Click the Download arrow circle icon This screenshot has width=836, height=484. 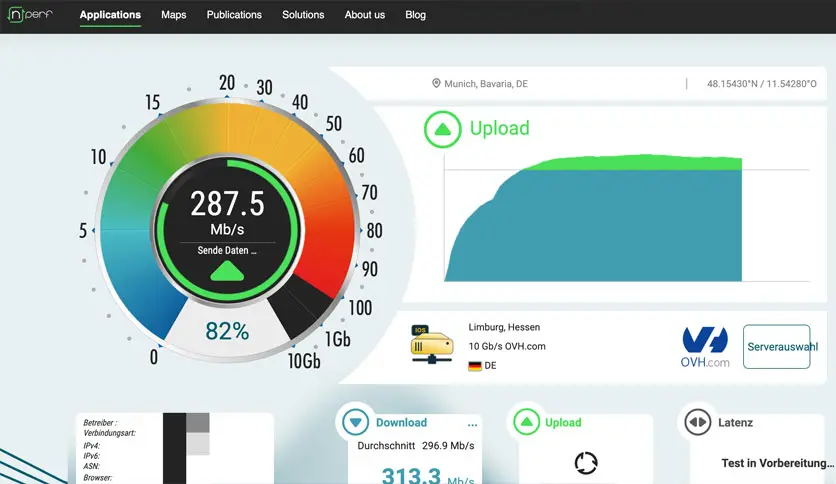coord(356,422)
